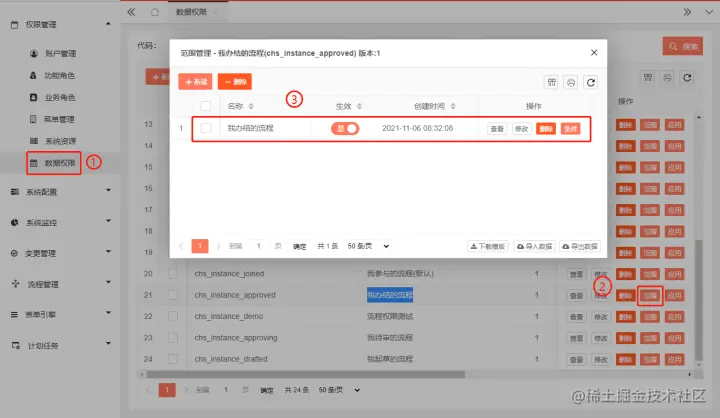This screenshot has height=418, width=720.
Task: Click the 导入数据 button in the dialog
Action: click(x=534, y=246)
